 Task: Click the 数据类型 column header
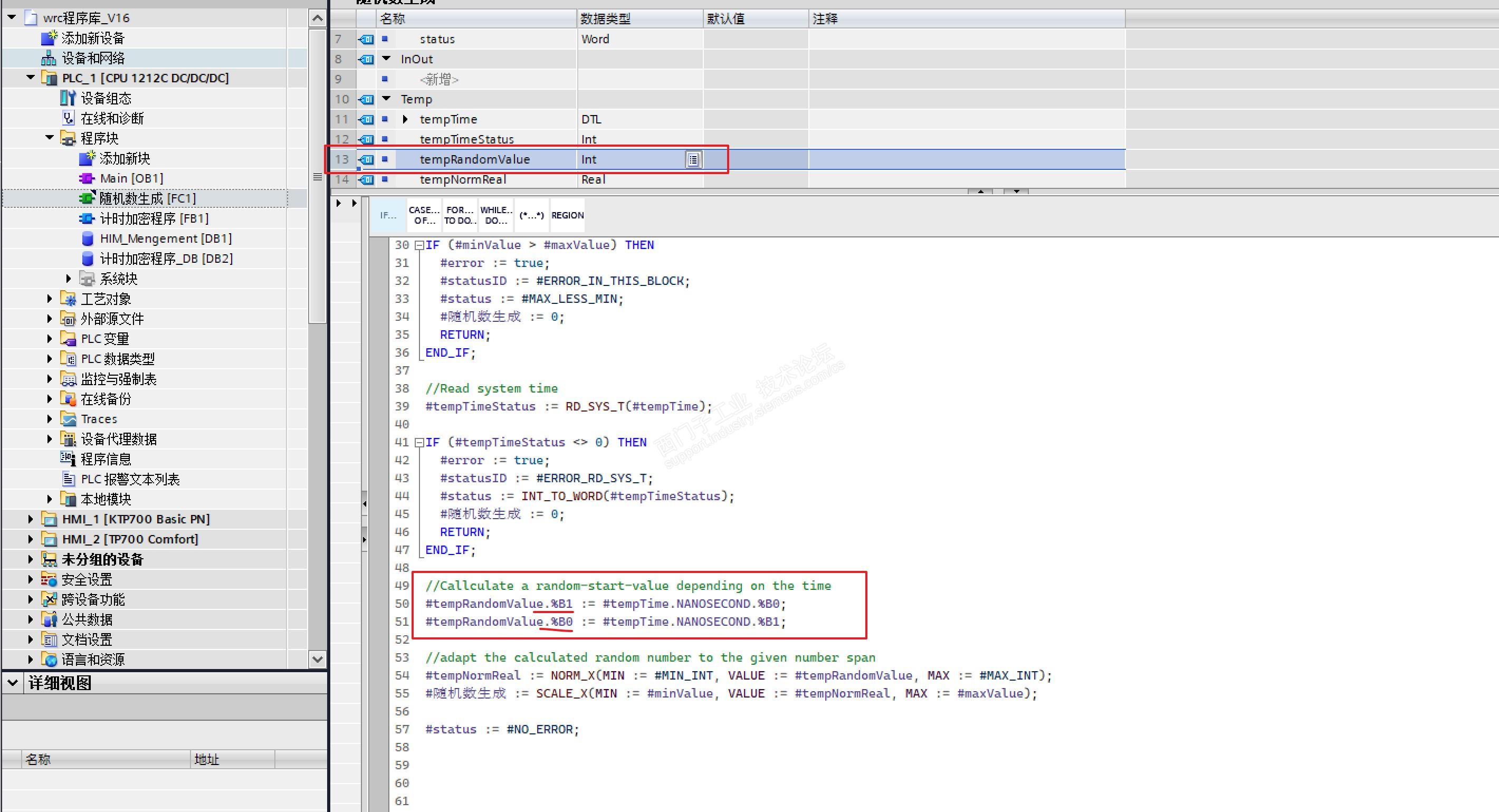pos(605,18)
